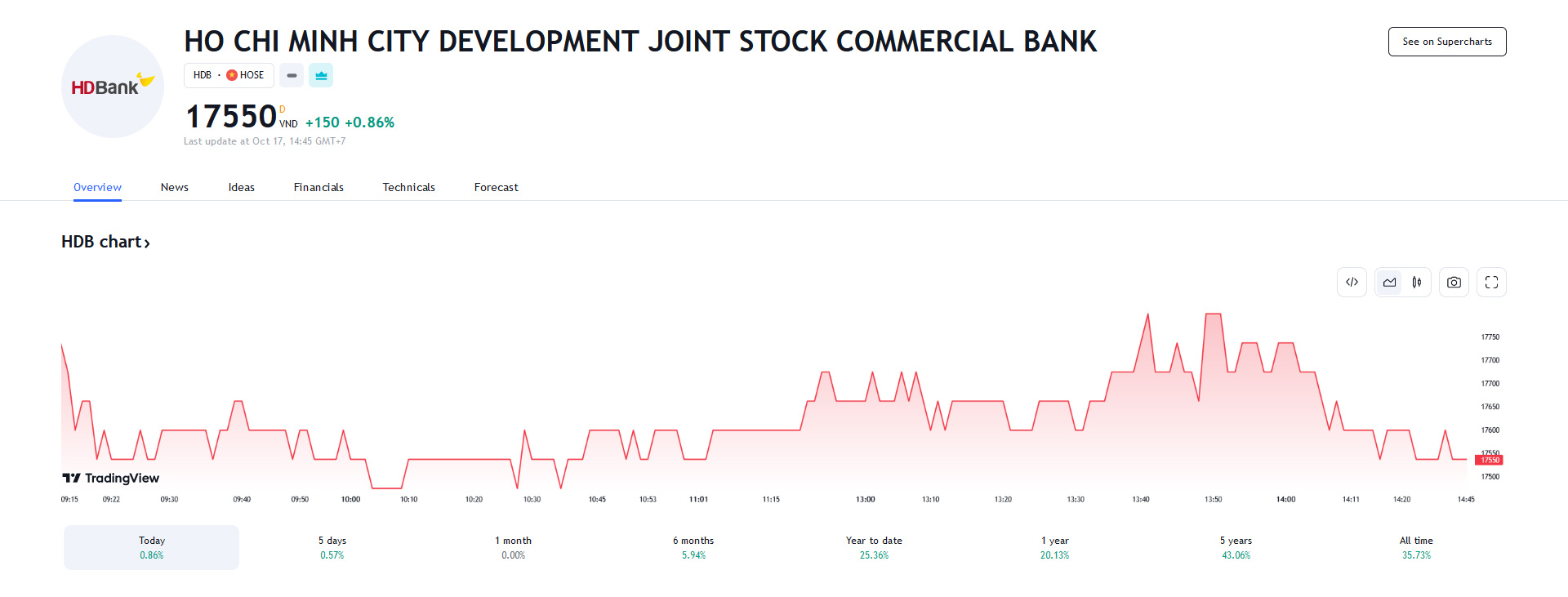The image size is (1568, 597).
Task: Click the red 17550 price label on axis
Action: click(x=1490, y=460)
